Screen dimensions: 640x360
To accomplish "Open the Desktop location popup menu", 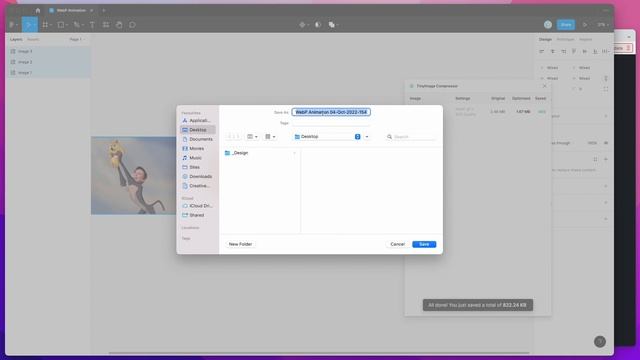I will click(327, 137).
